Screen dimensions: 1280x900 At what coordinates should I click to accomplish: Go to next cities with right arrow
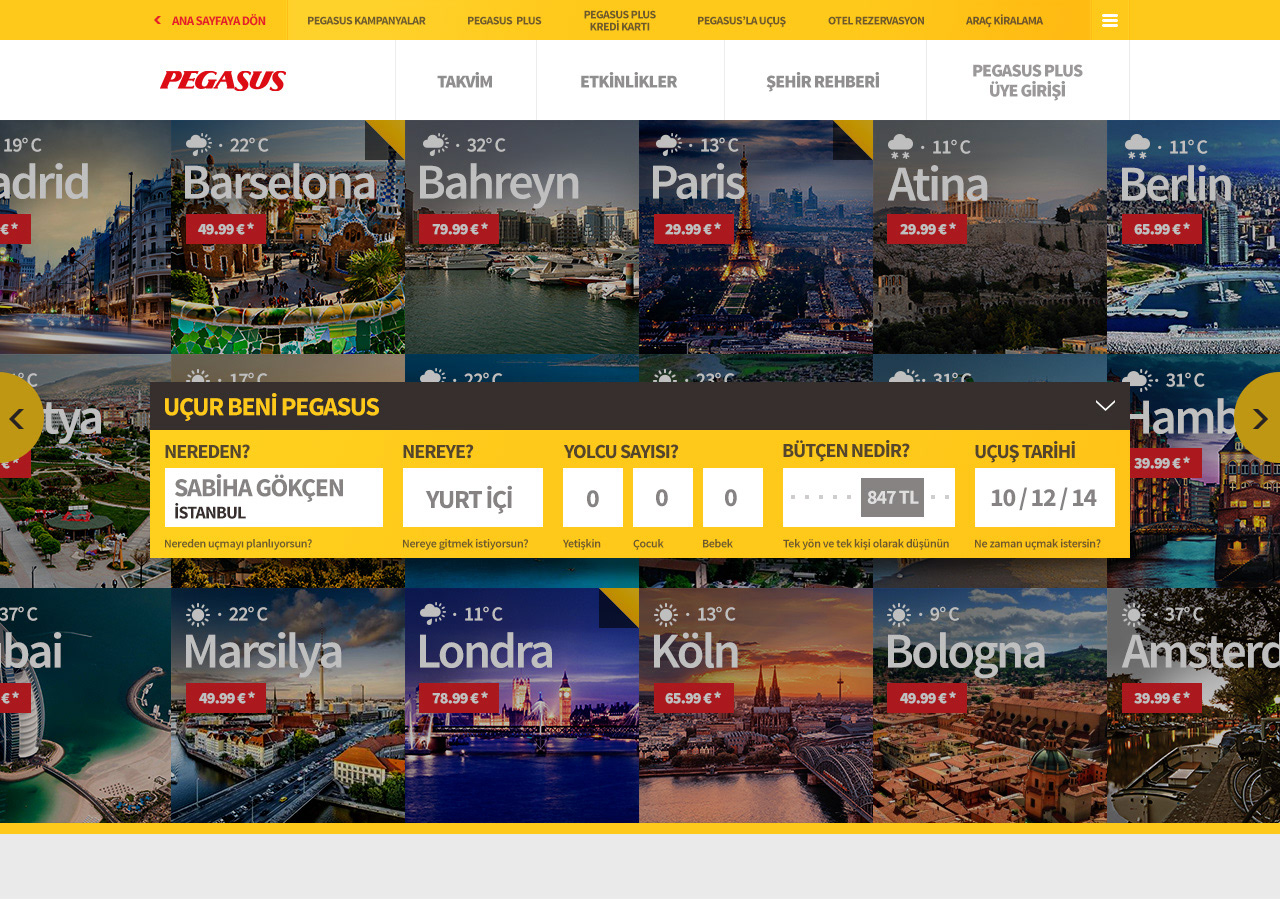pos(1259,418)
